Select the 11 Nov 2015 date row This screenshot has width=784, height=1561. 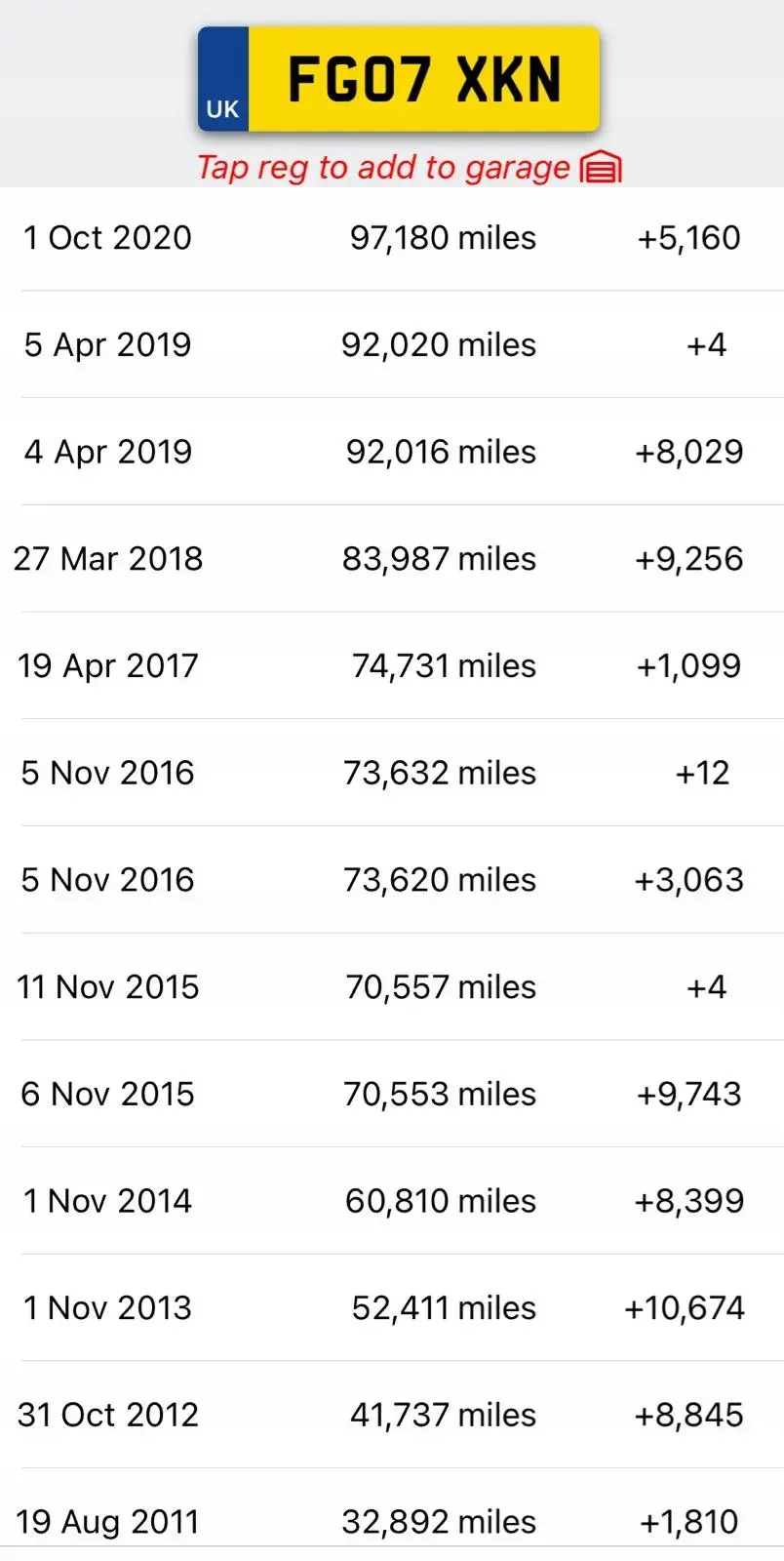click(392, 987)
